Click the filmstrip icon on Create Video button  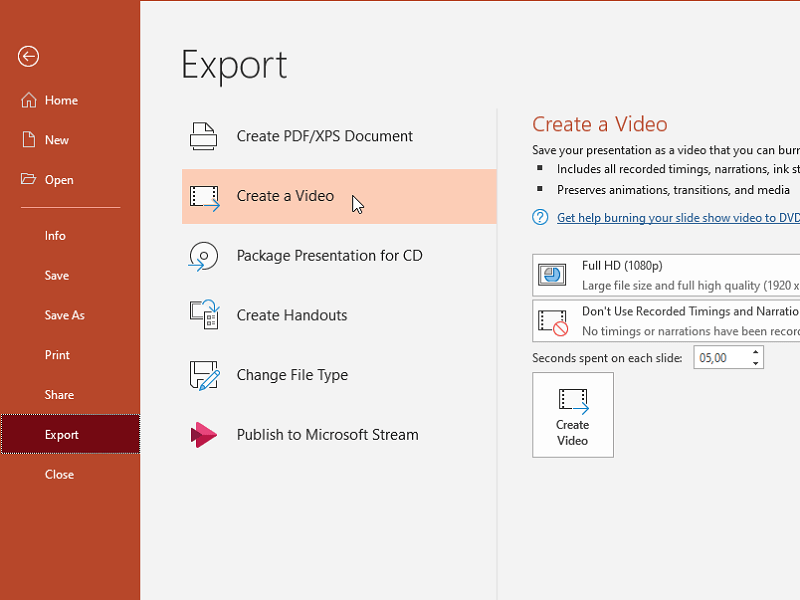pyautogui.click(x=572, y=402)
